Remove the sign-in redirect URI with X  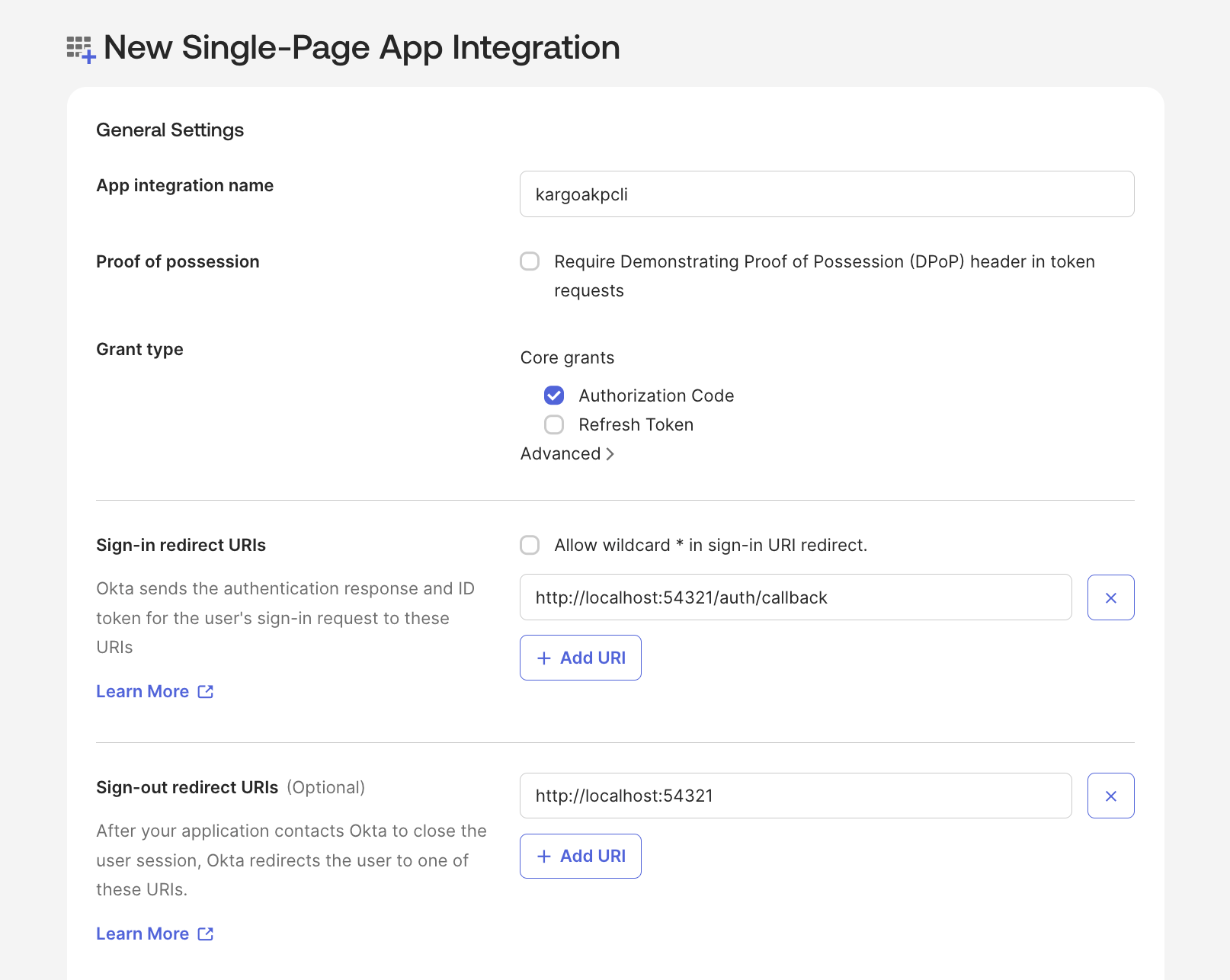click(1110, 597)
